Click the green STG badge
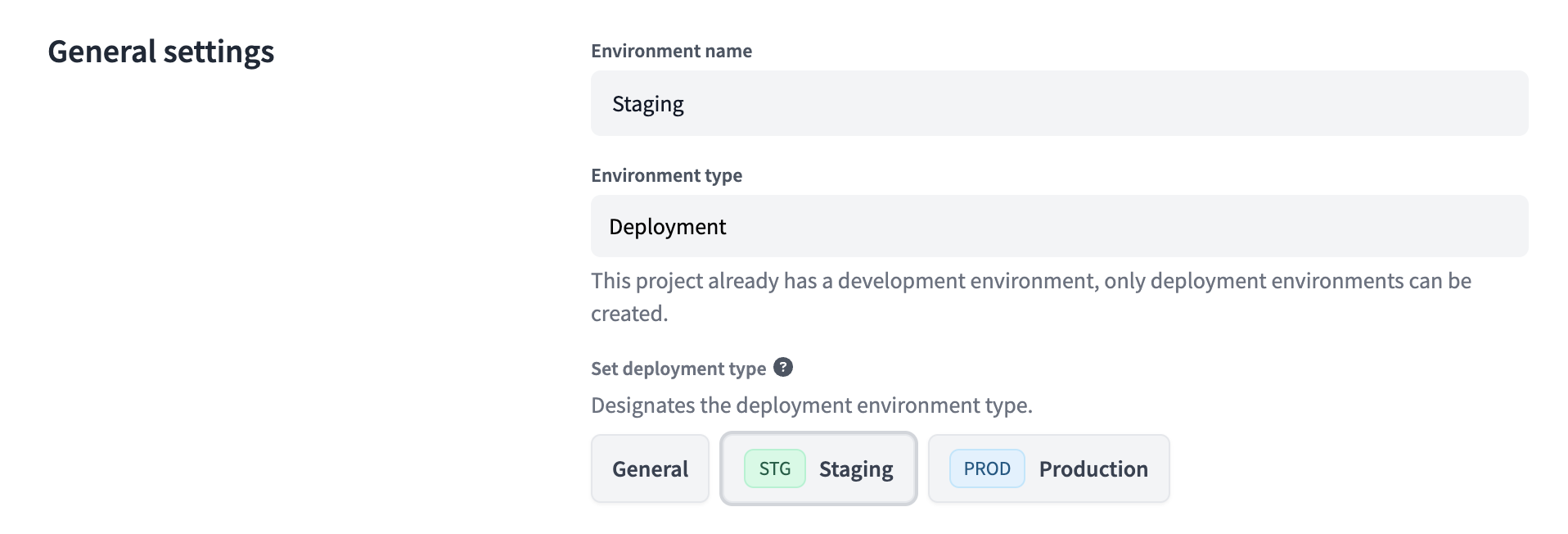The image size is (1568, 534). (774, 468)
